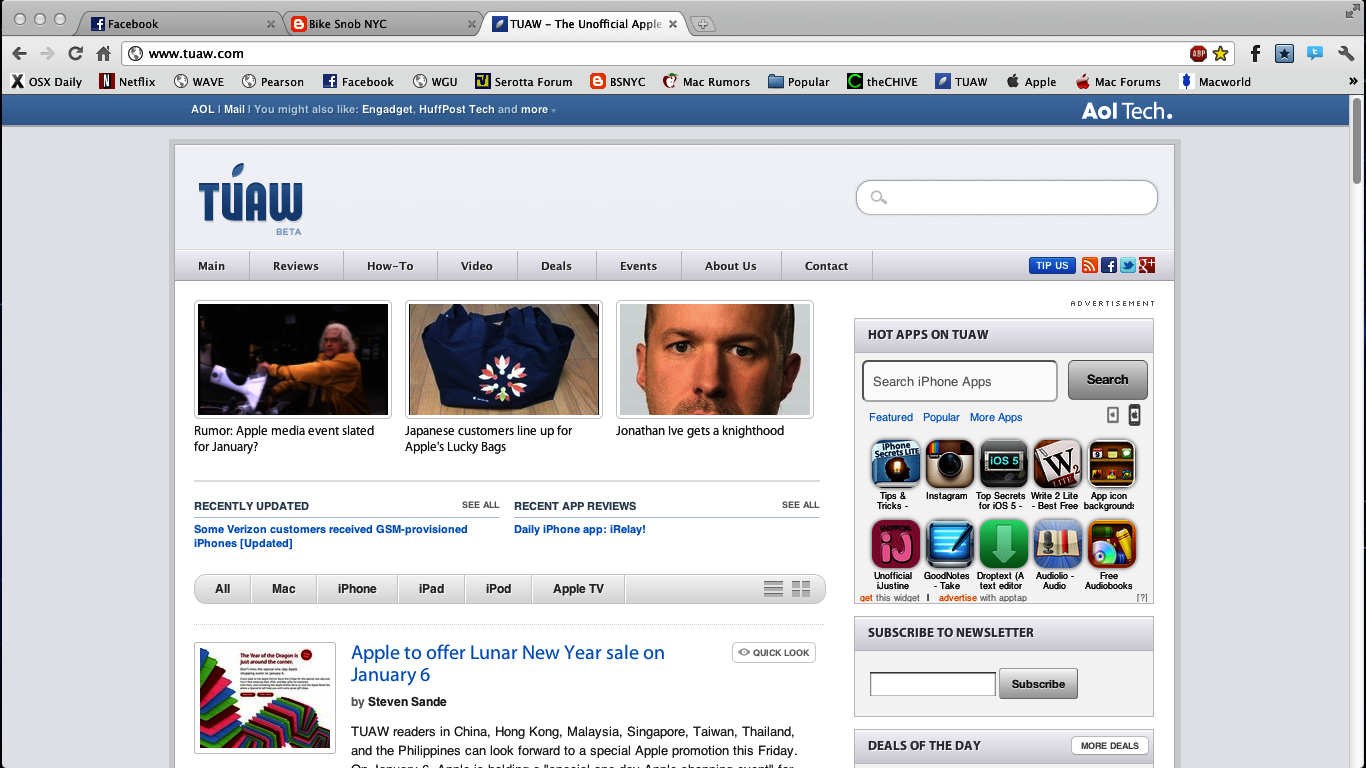This screenshot has width=1366, height=768.
Task: Open Top Secrets for iOS 5 app icon
Action: click(x=1003, y=463)
